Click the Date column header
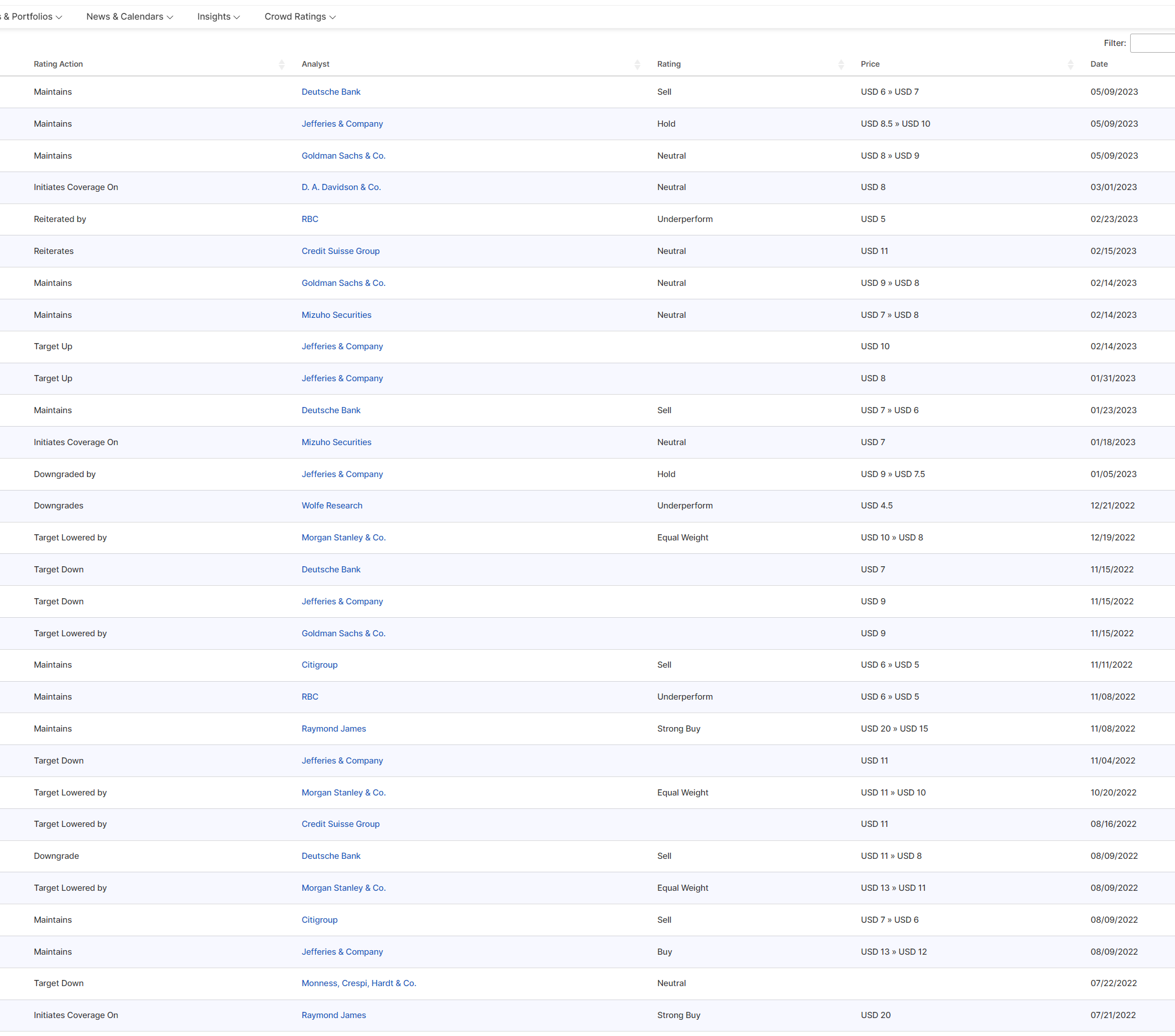Screen dimensions: 1175x1036 point(1099,64)
